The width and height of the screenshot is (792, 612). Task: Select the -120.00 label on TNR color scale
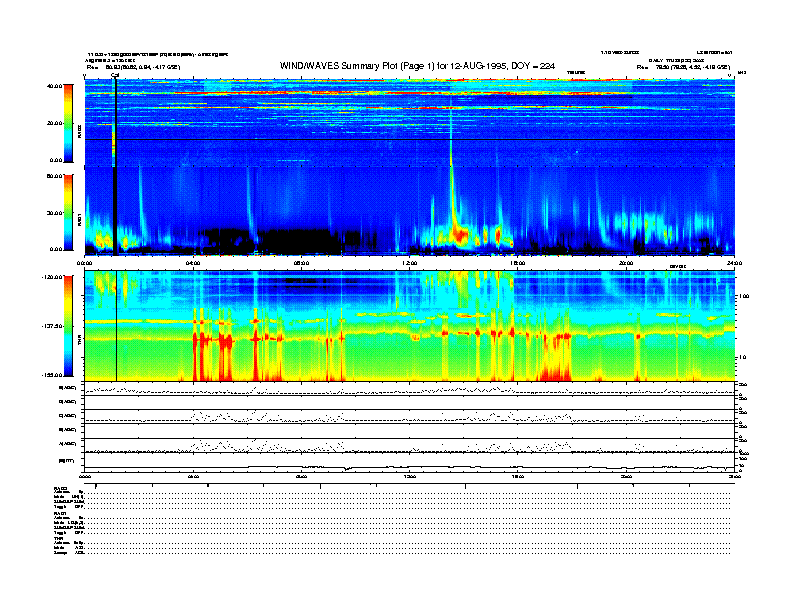tap(52, 277)
